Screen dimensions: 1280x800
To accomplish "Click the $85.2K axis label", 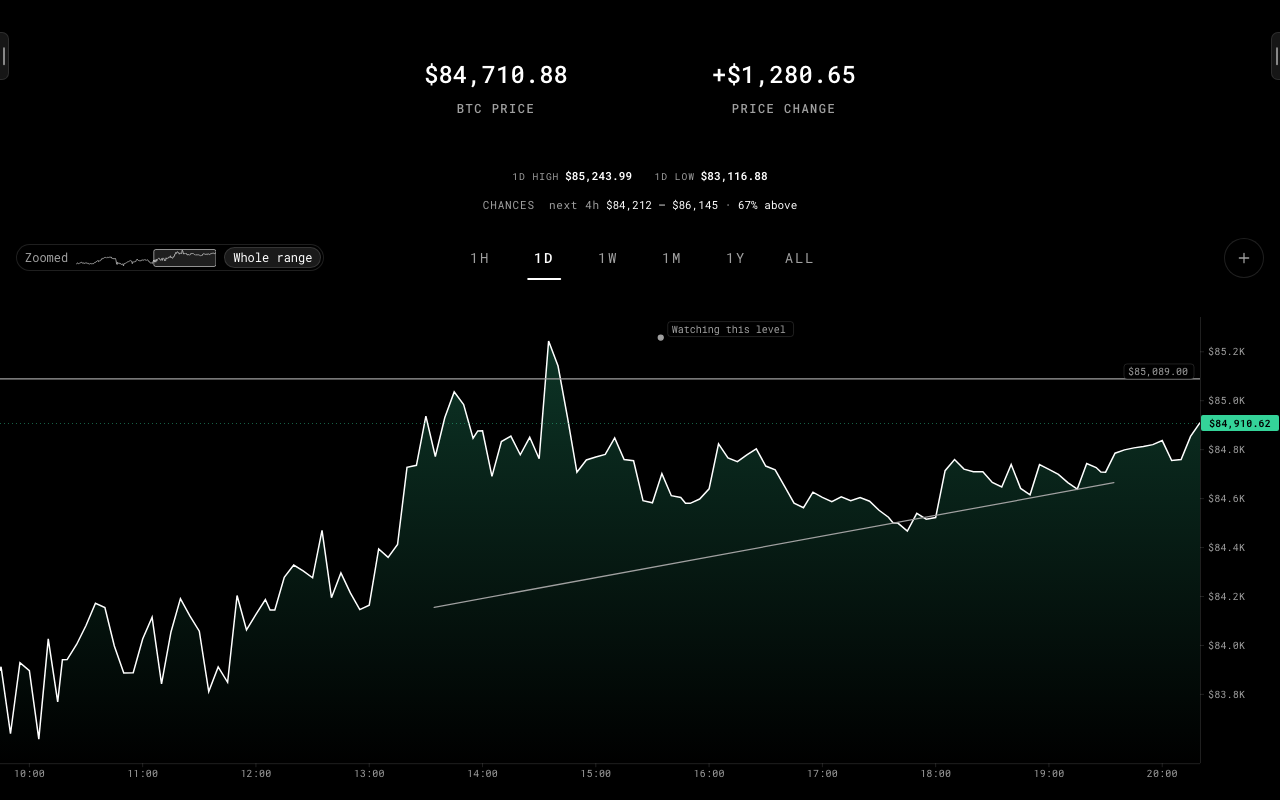I will coord(1227,352).
